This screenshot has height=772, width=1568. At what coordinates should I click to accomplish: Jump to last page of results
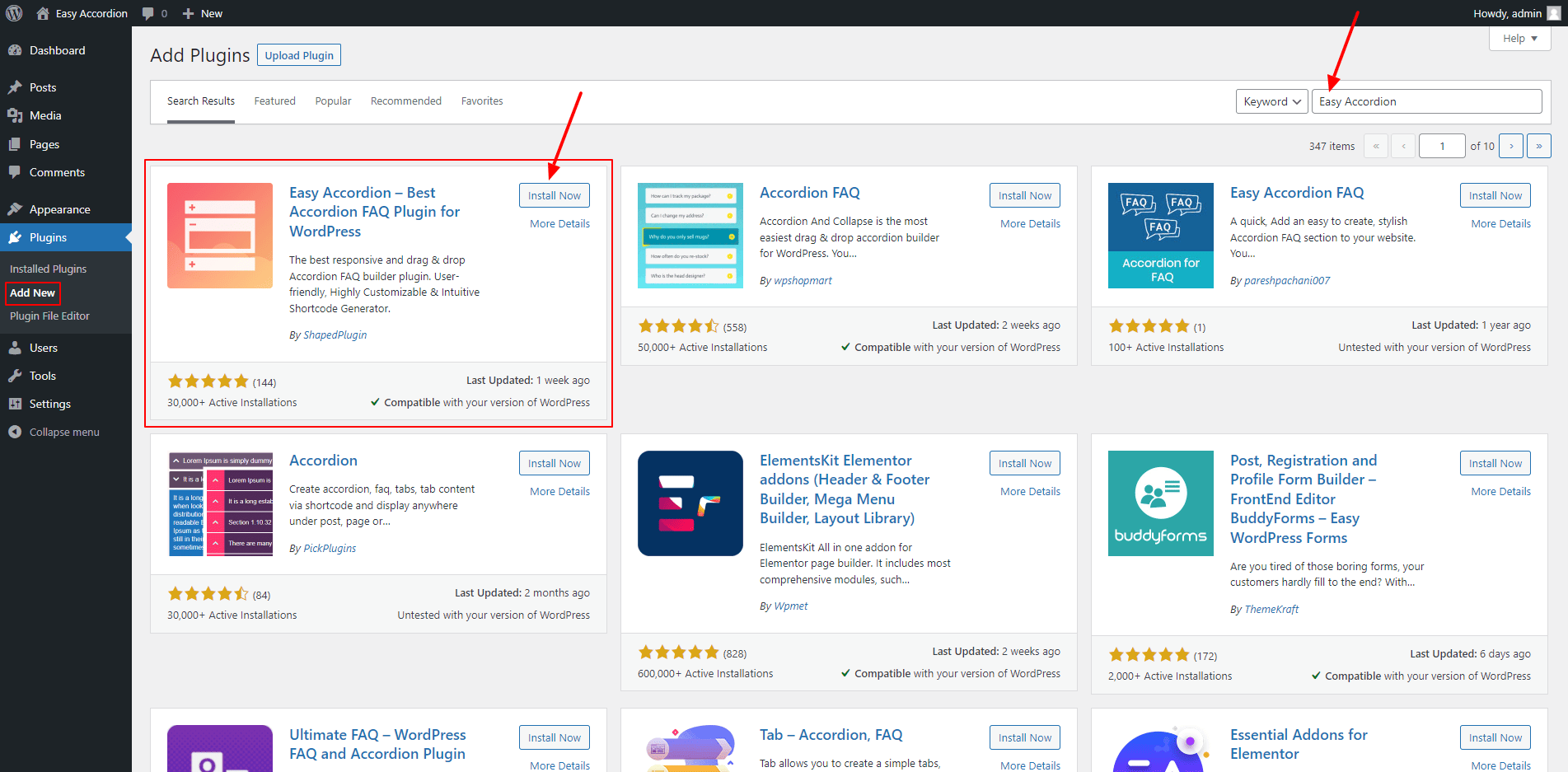pos(1539,146)
